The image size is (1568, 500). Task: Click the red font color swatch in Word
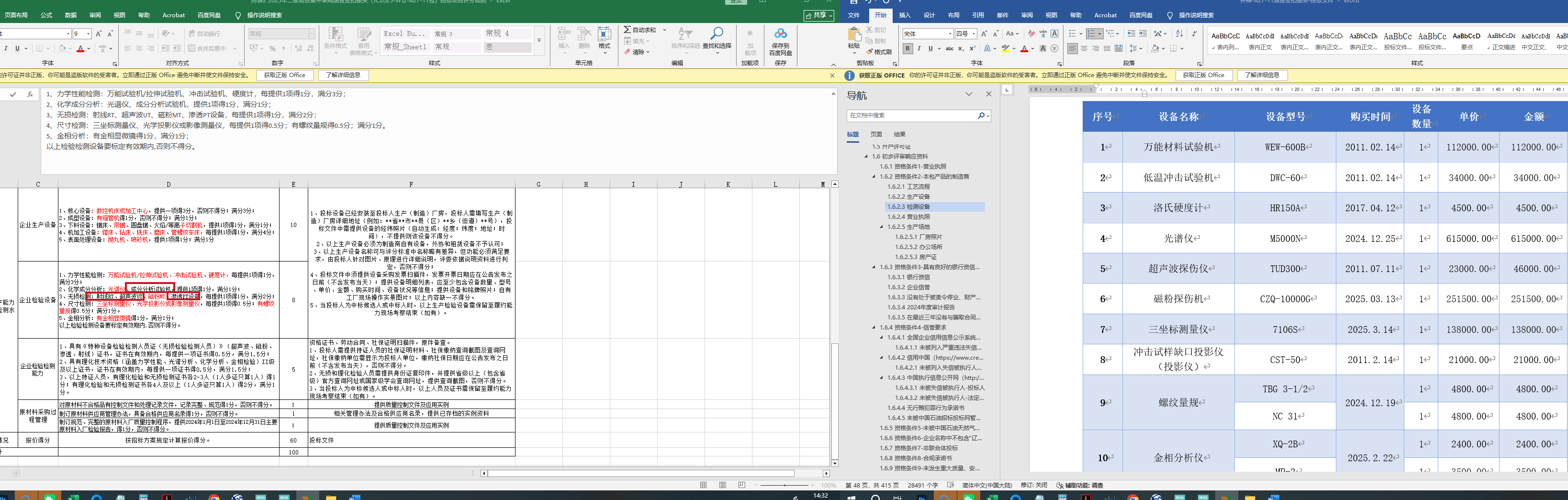[x=1024, y=49]
